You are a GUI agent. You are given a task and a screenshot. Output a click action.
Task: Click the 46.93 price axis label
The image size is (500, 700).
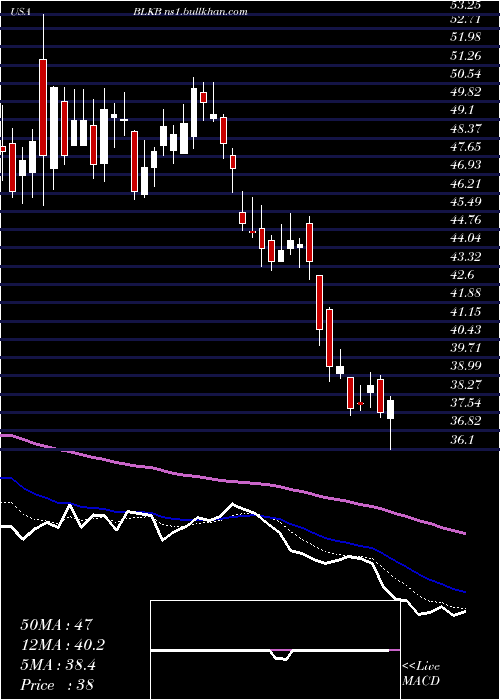click(x=465, y=165)
